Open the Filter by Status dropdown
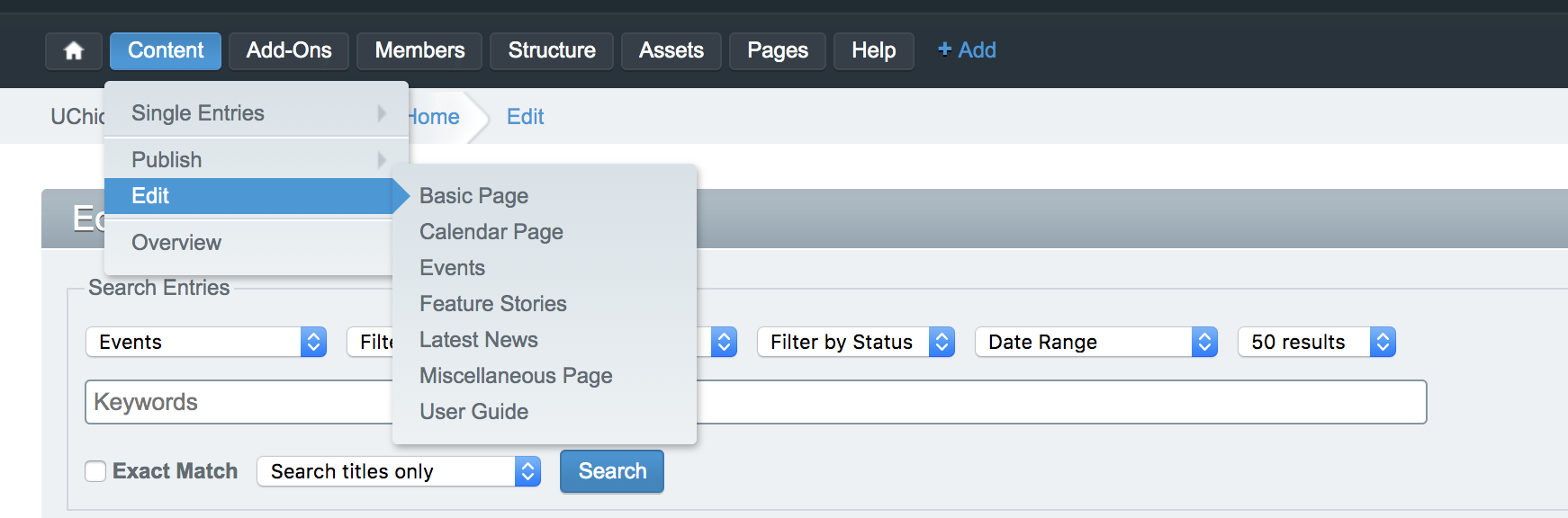The height and width of the screenshot is (518, 1568). [x=855, y=343]
